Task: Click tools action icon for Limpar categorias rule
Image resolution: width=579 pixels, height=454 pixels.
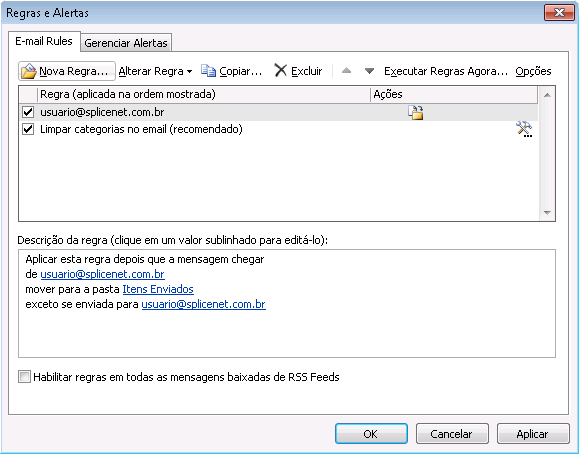Action: [x=524, y=129]
